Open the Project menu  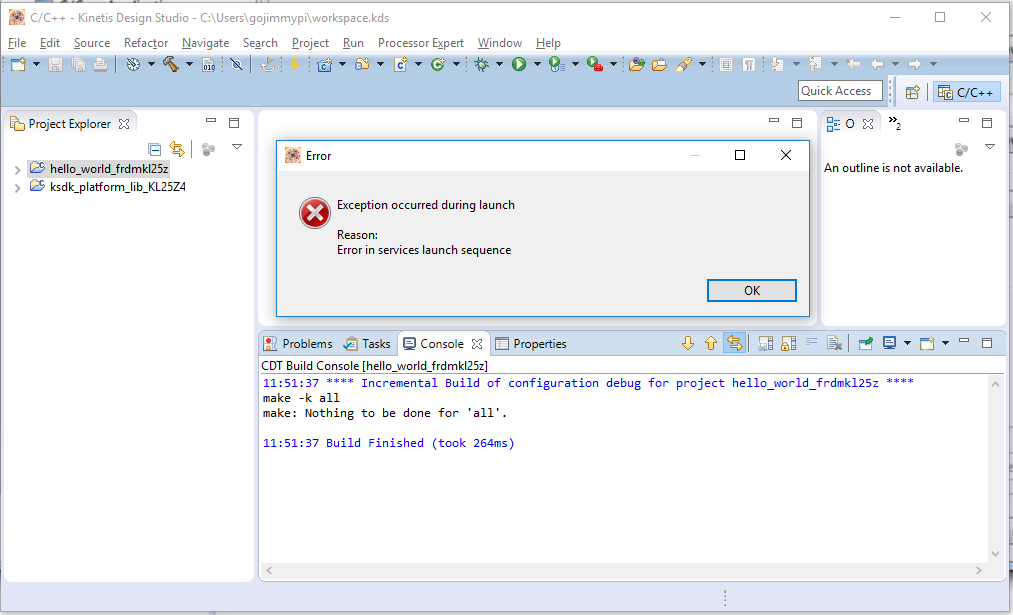point(310,43)
